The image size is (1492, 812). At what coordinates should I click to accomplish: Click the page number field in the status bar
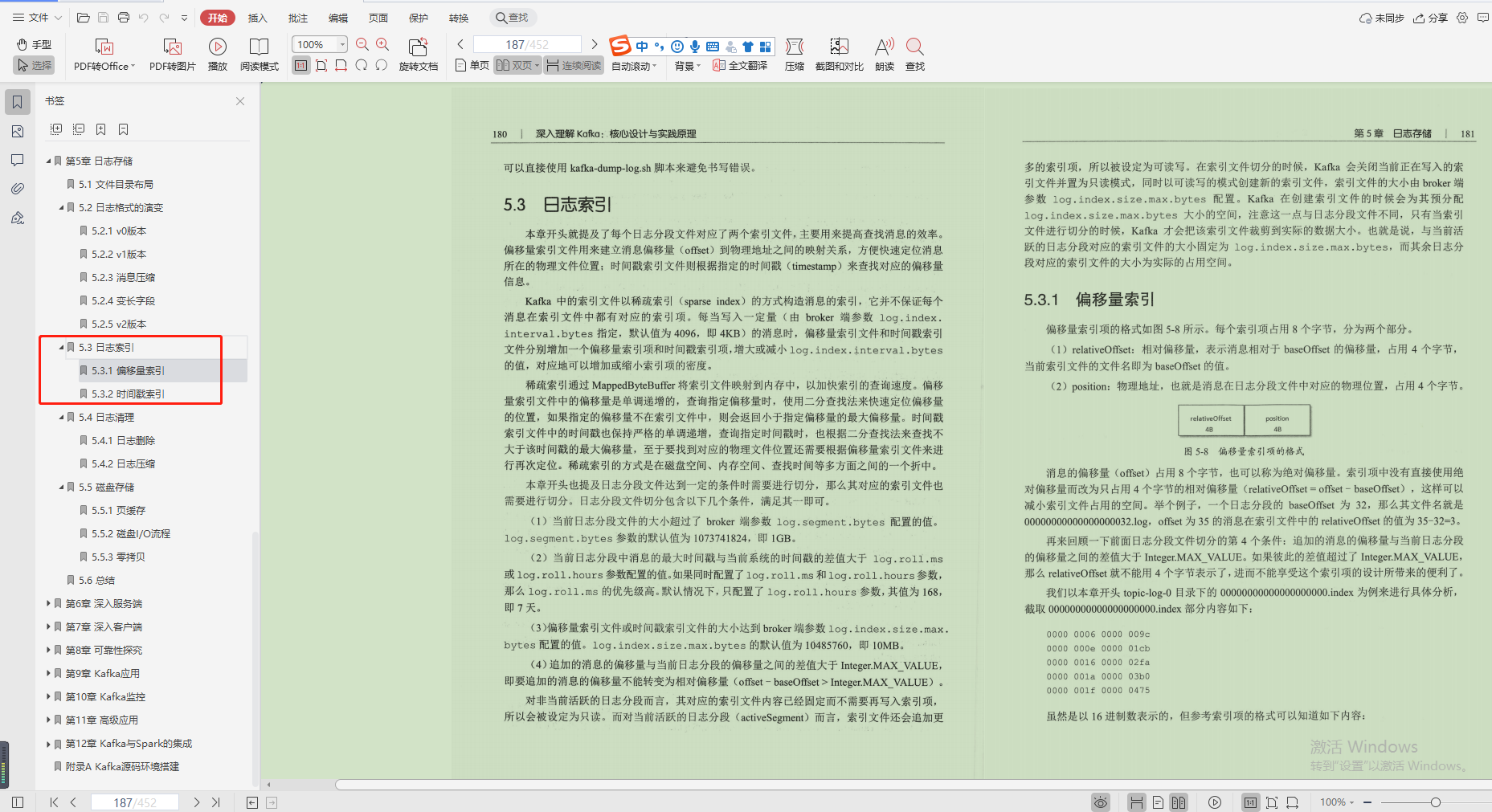135,802
